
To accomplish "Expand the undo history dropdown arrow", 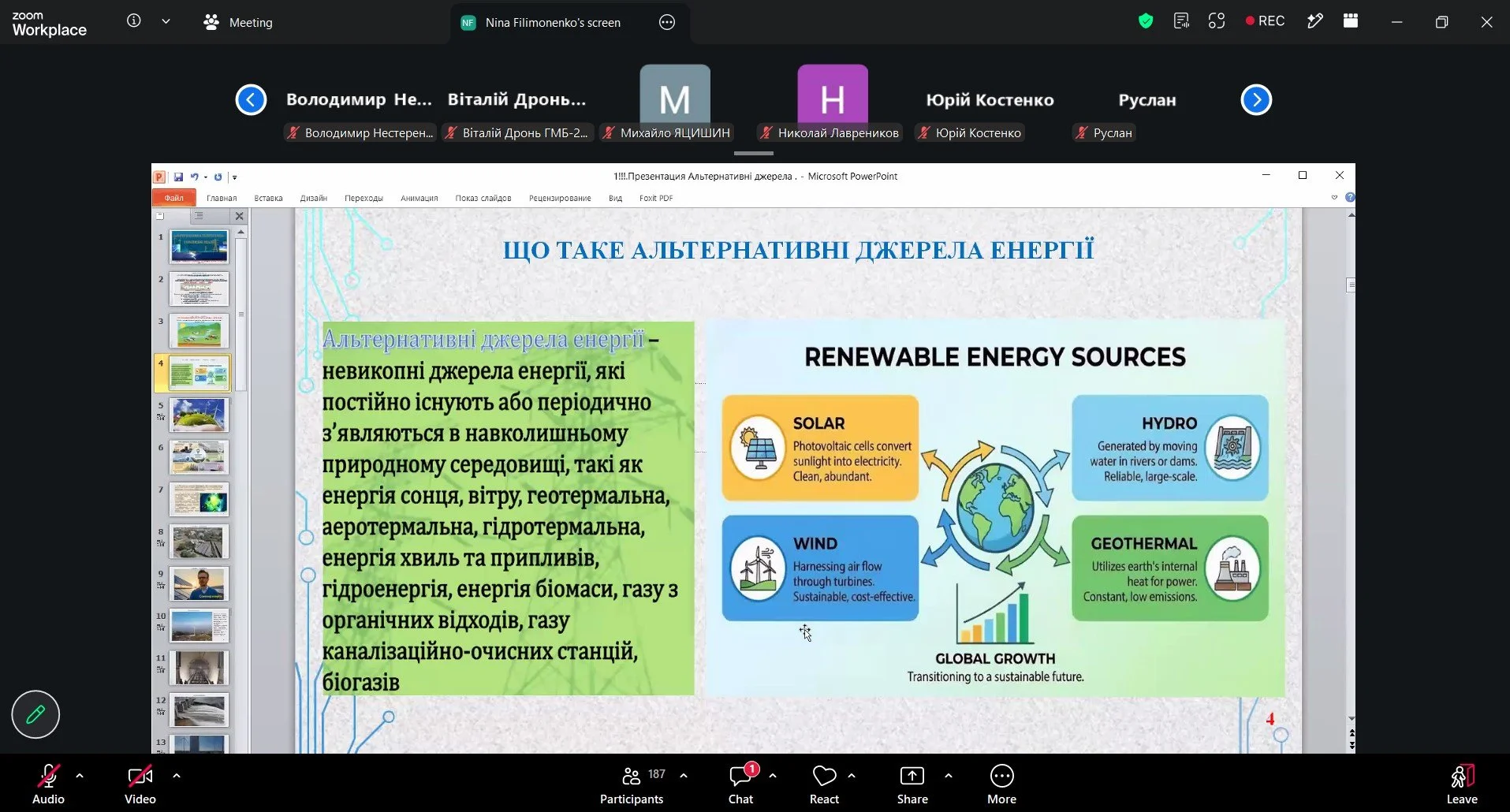I will coord(206,177).
